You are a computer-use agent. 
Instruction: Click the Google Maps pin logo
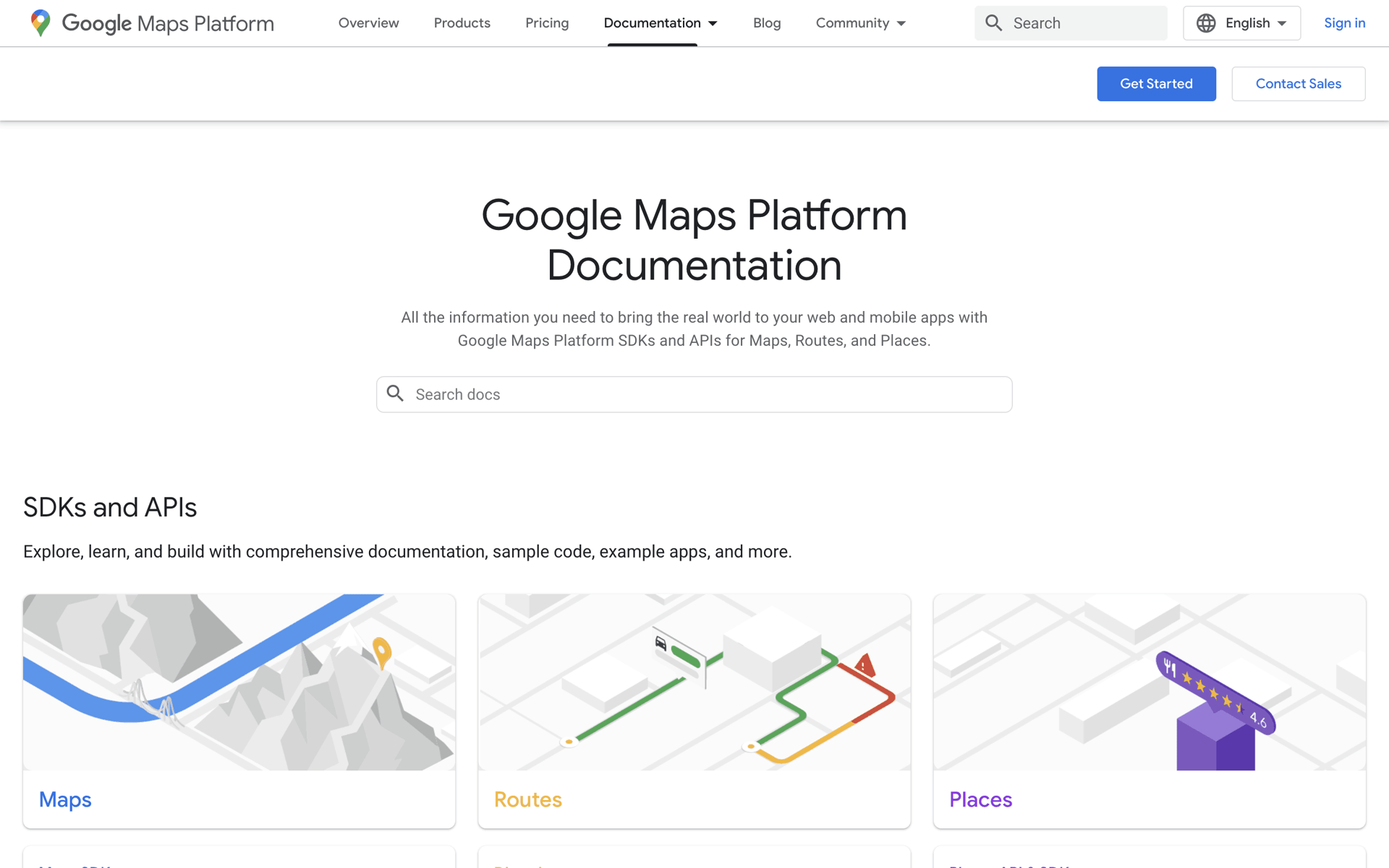[41, 23]
